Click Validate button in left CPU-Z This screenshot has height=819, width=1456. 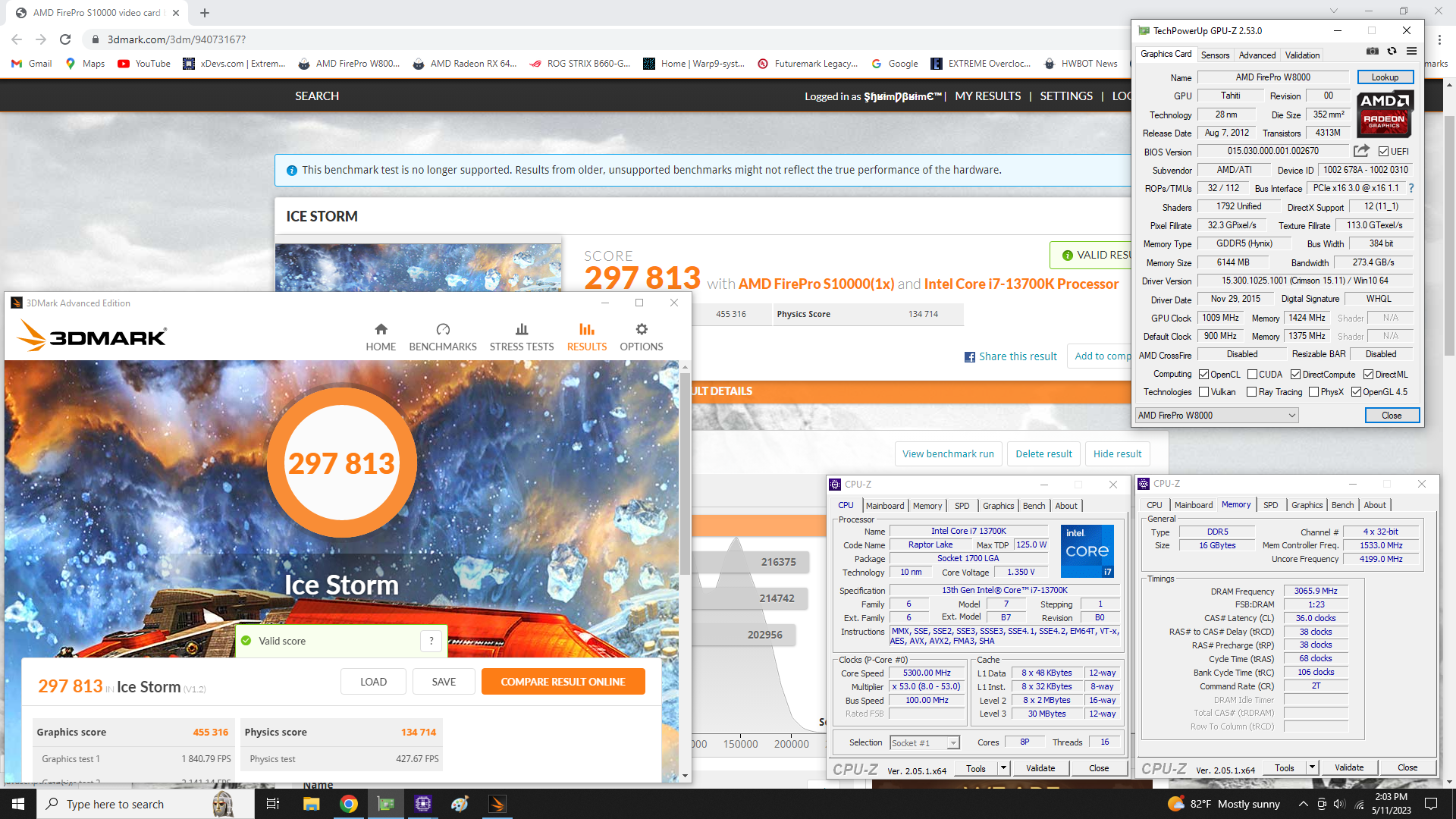pyautogui.click(x=1040, y=768)
